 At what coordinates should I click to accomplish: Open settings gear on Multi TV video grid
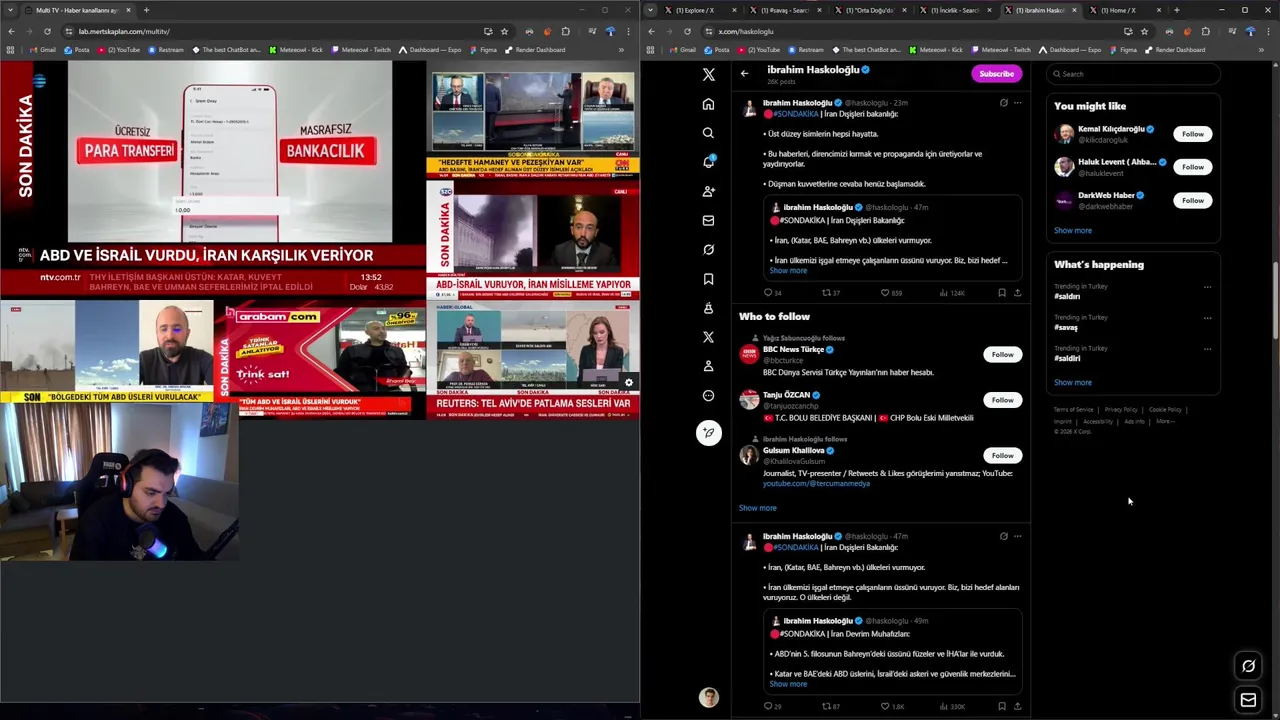click(x=628, y=382)
